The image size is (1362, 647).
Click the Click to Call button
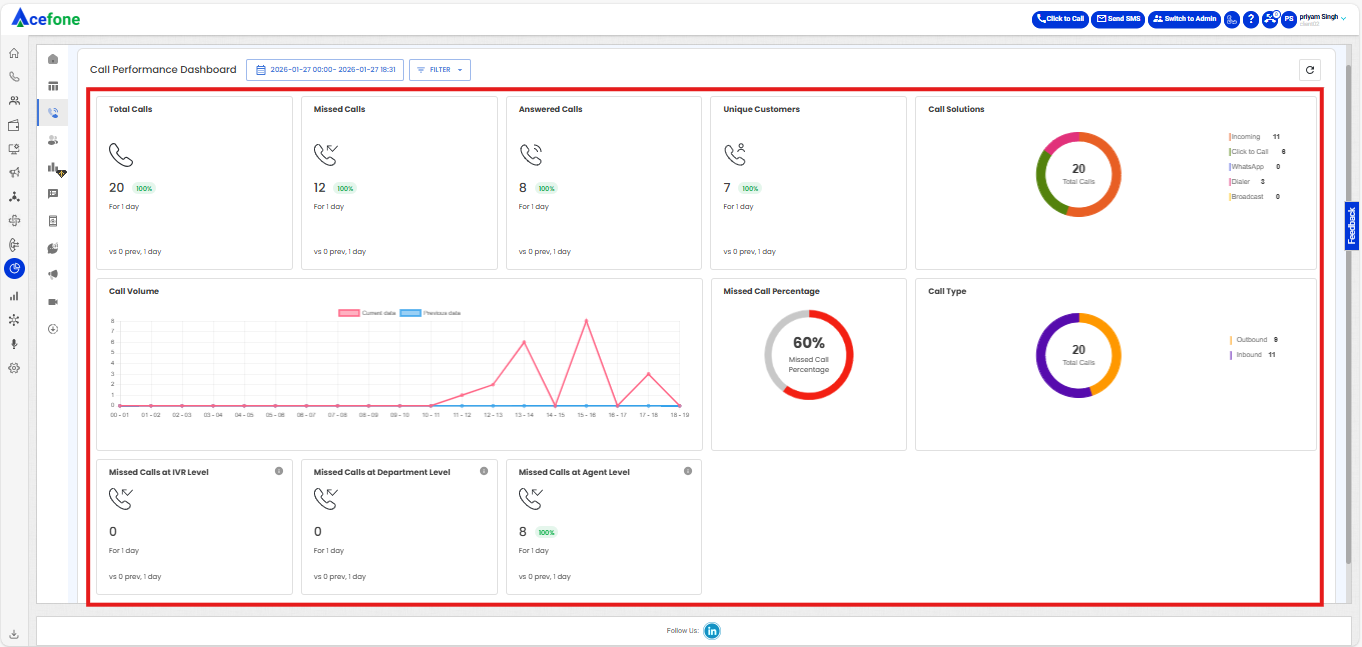[x=1060, y=19]
